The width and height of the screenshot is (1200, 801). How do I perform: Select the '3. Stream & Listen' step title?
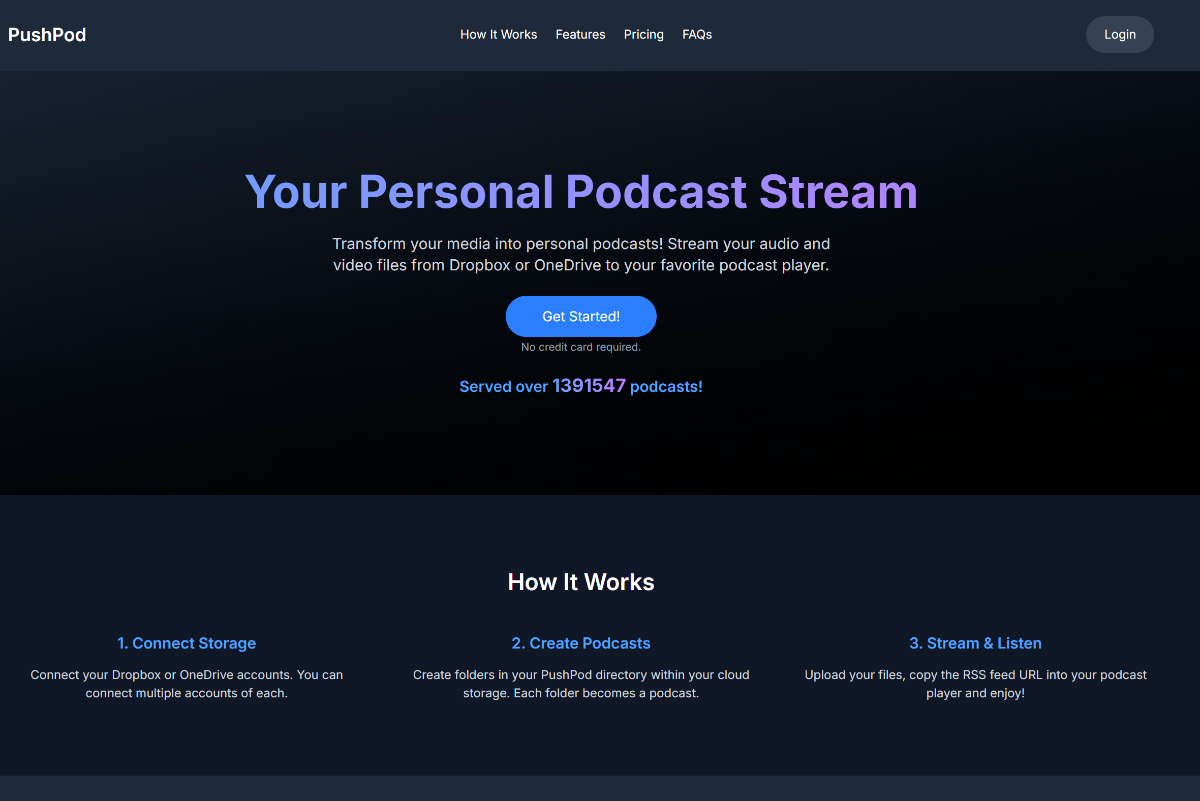coord(975,643)
